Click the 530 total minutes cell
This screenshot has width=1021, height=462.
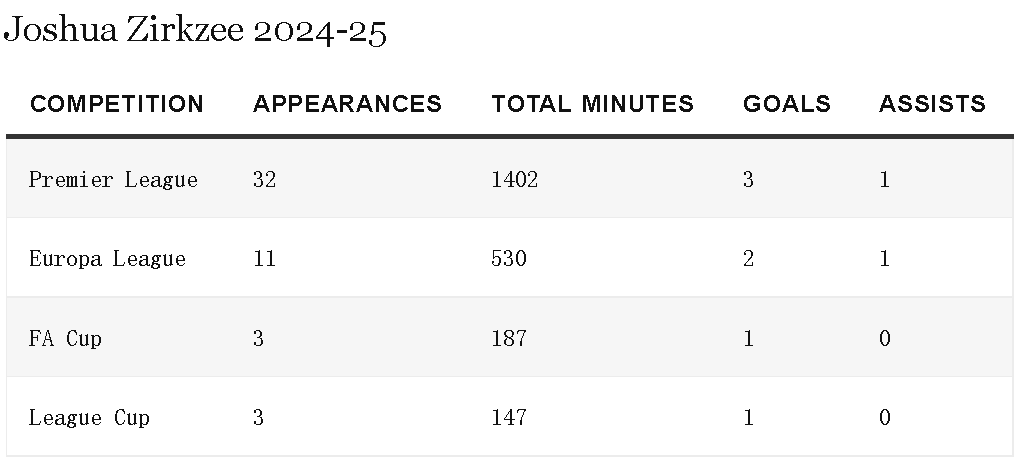click(508, 259)
